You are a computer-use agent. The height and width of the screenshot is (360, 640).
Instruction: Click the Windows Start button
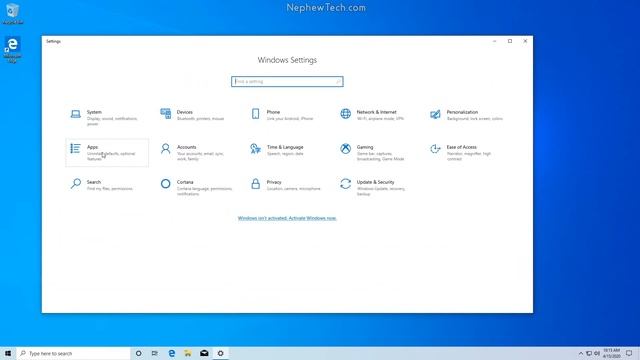coord(8,353)
